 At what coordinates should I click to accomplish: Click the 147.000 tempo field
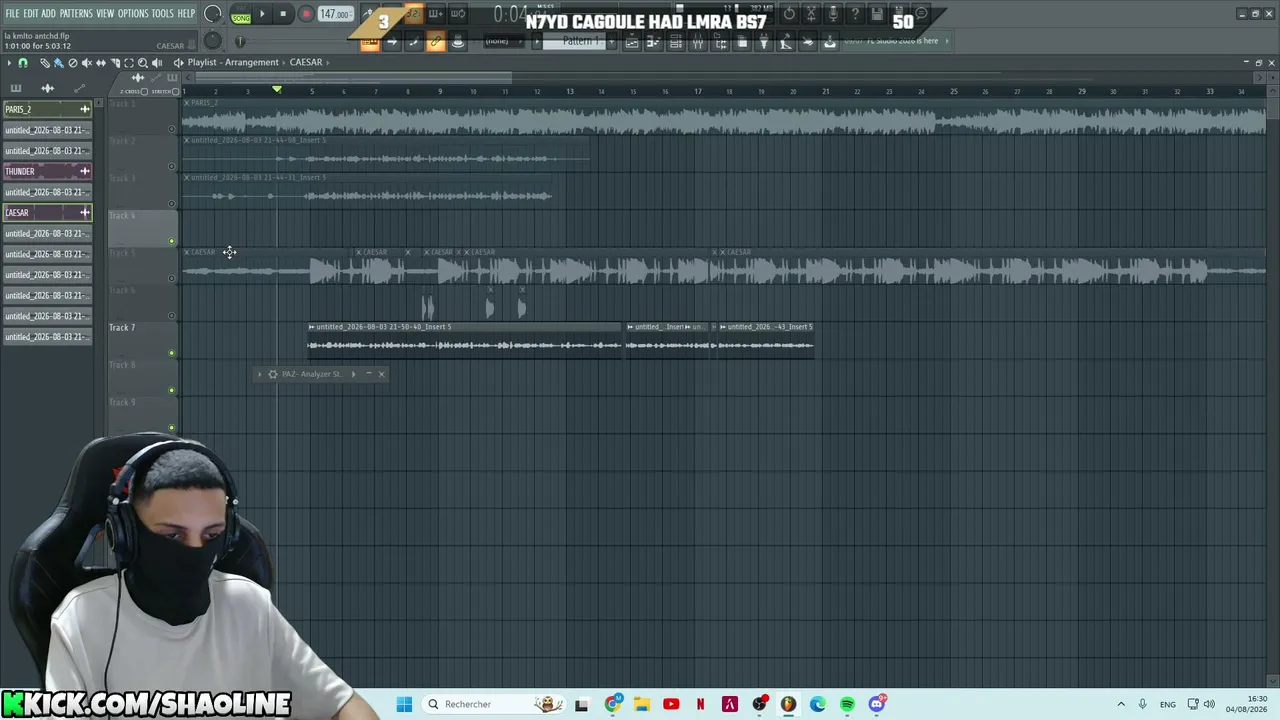tap(335, 15)
